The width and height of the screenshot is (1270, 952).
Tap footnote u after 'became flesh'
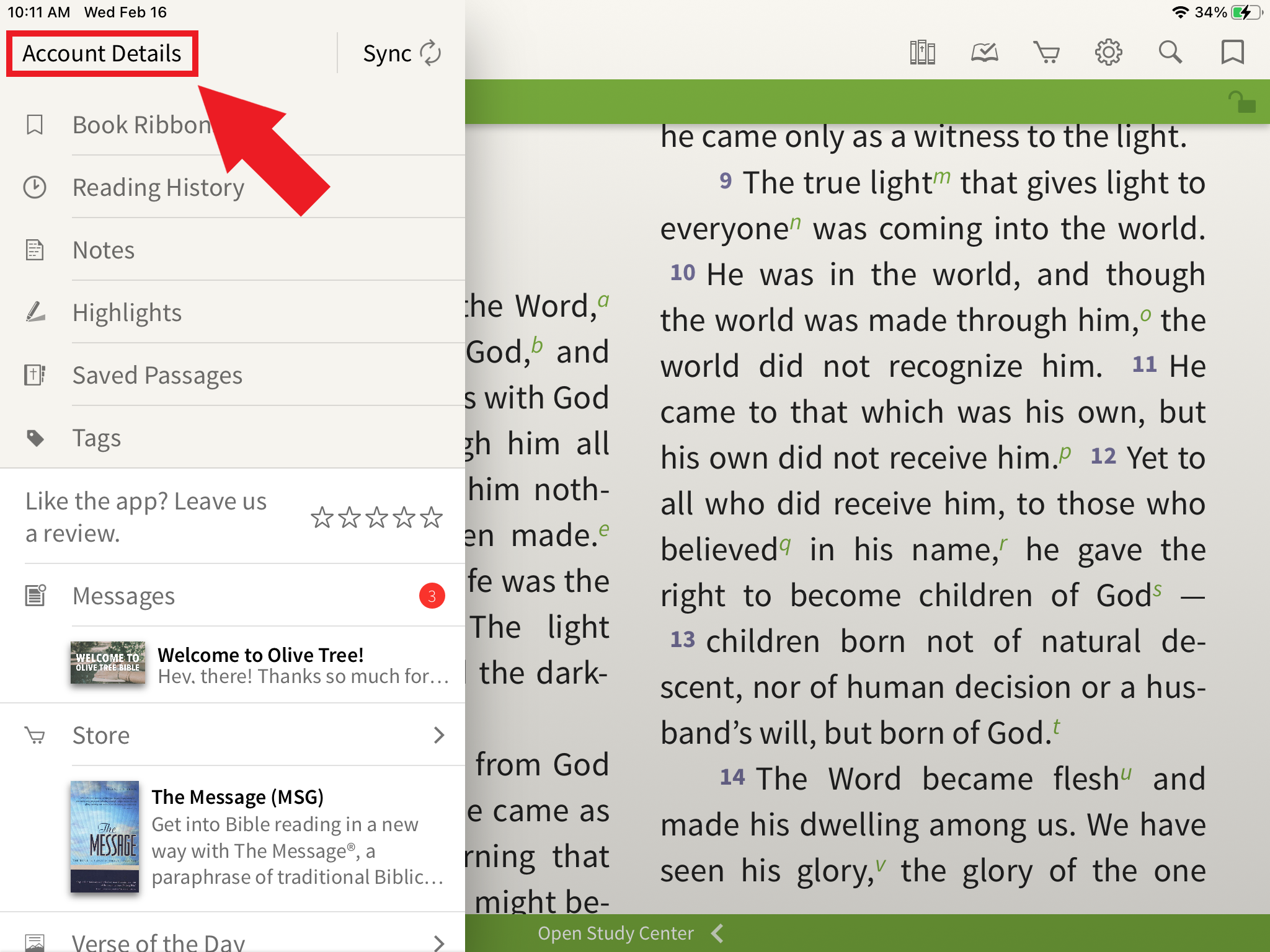[1126, 773]
